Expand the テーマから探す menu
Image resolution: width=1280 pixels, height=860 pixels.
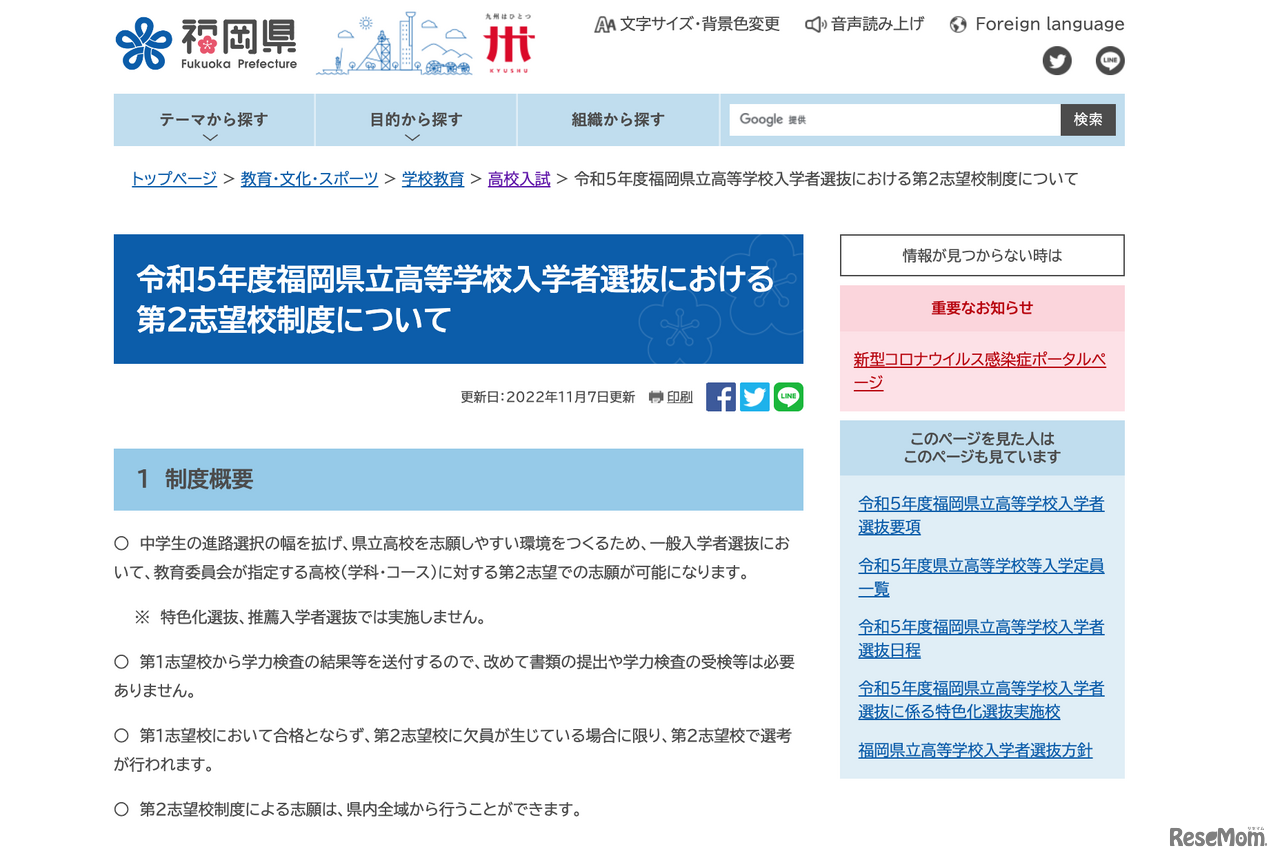[x=214, y=120]
